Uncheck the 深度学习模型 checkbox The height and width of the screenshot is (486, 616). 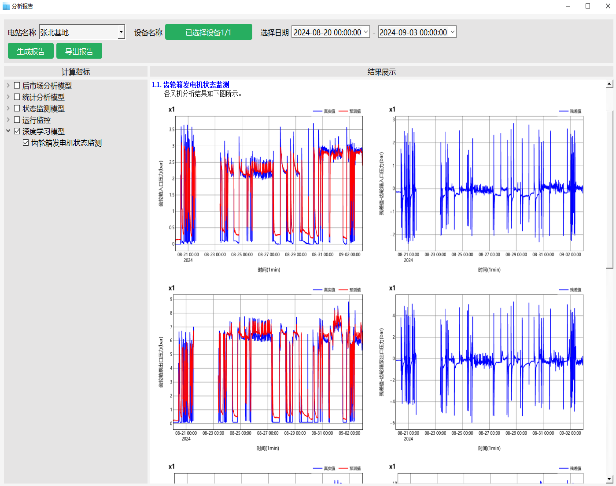pyautogui.click(x=18, y=131)
